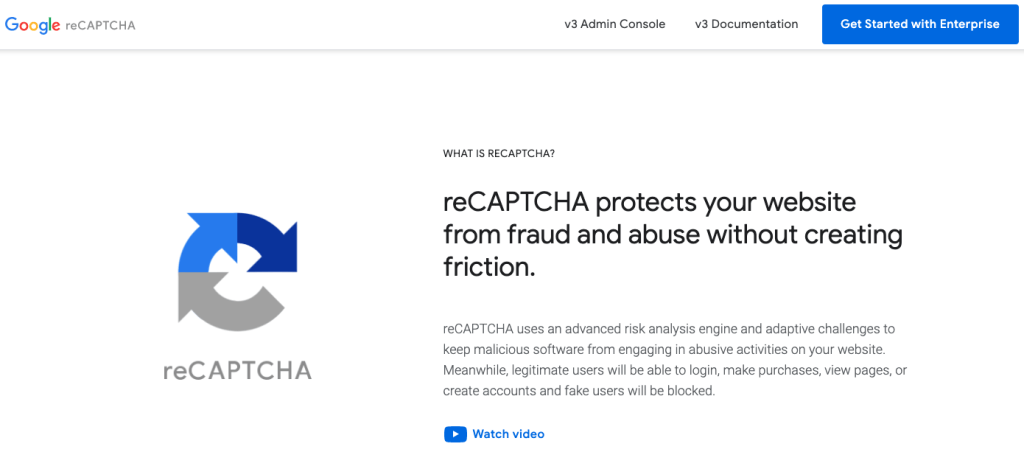Open the v3 Admin Console page
The width and height of the screenshot is (1024, 455).
point(614,24)
